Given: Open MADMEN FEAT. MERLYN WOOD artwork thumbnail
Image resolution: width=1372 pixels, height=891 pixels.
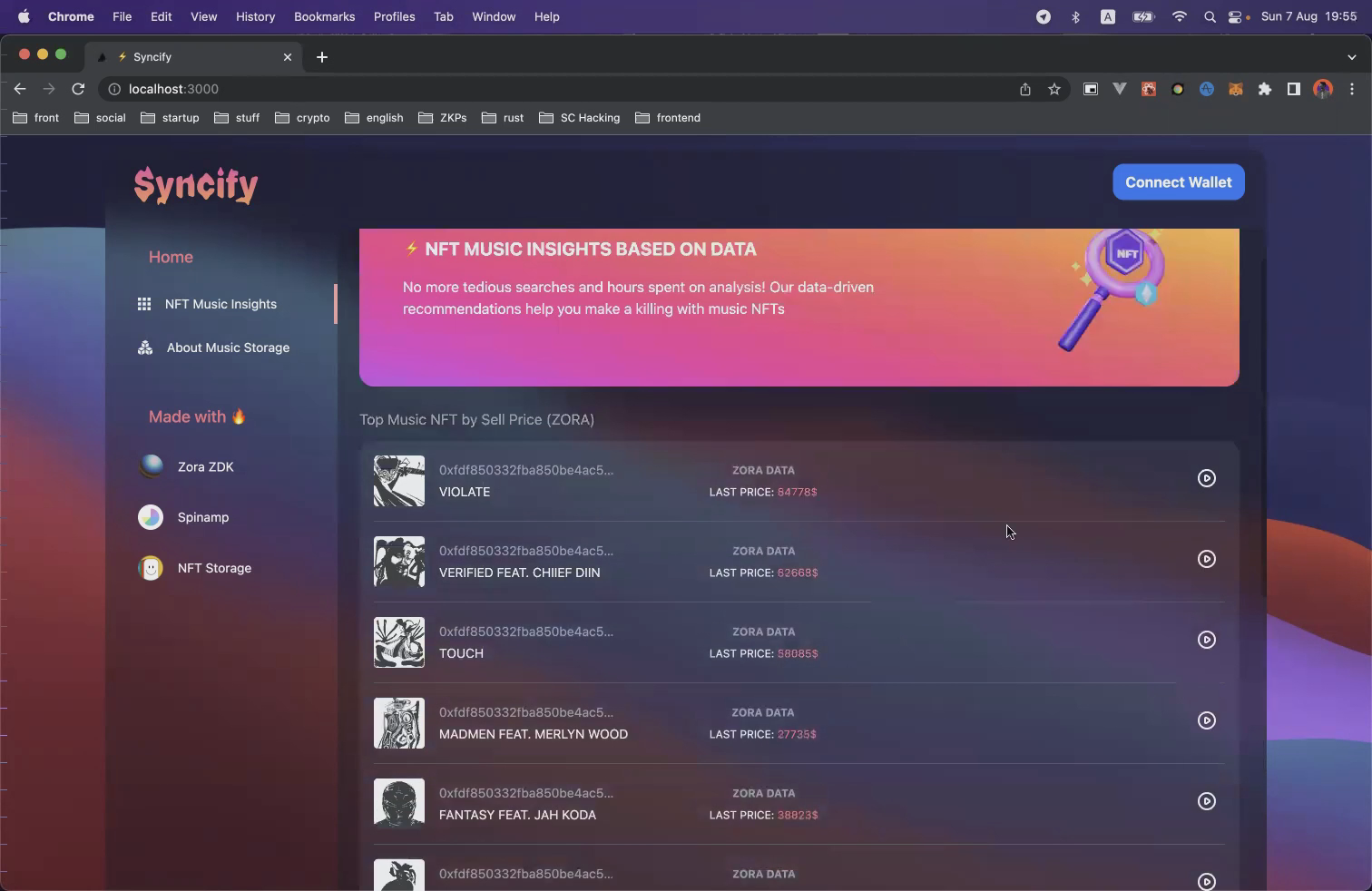Looking at the screenshot, I should point(399,723).
